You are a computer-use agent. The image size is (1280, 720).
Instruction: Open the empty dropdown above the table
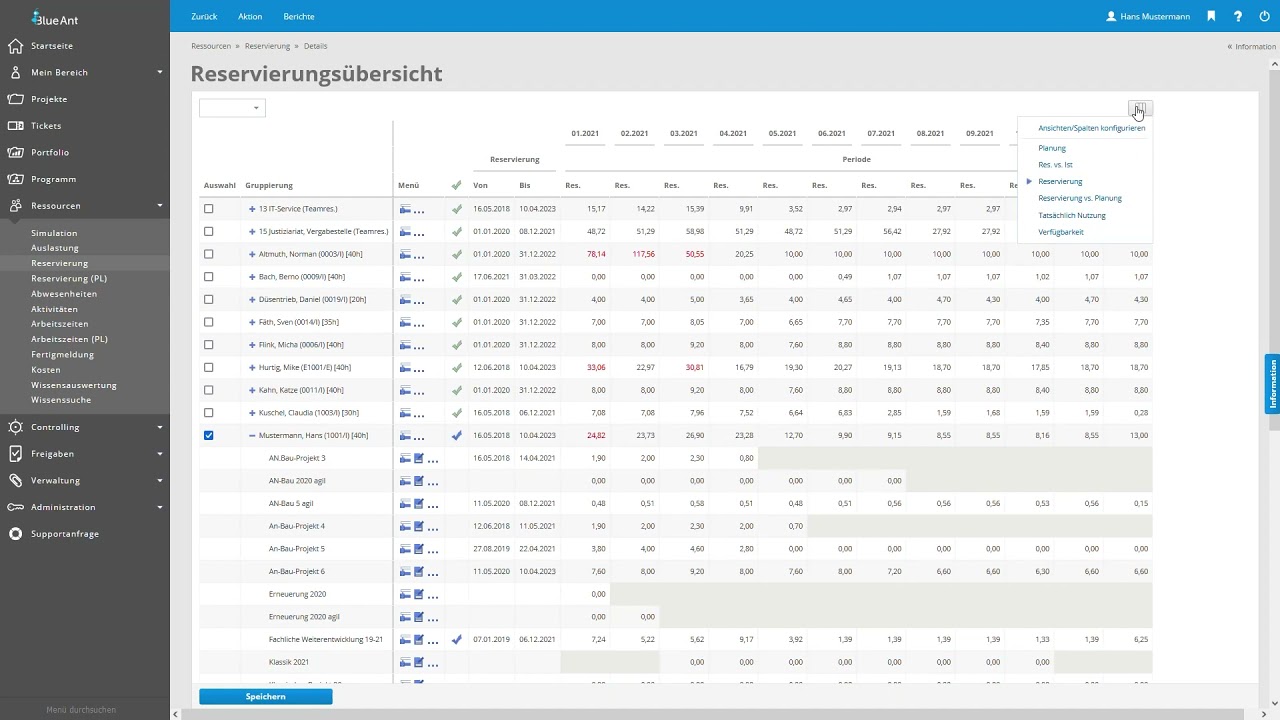[232, 108]
